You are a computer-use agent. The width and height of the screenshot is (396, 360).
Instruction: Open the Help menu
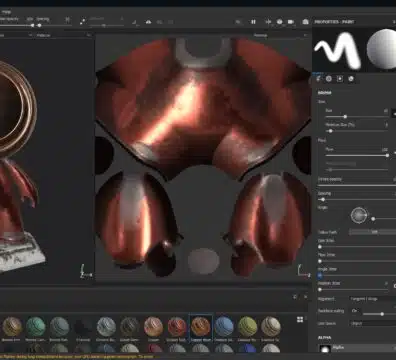[7, 12]
